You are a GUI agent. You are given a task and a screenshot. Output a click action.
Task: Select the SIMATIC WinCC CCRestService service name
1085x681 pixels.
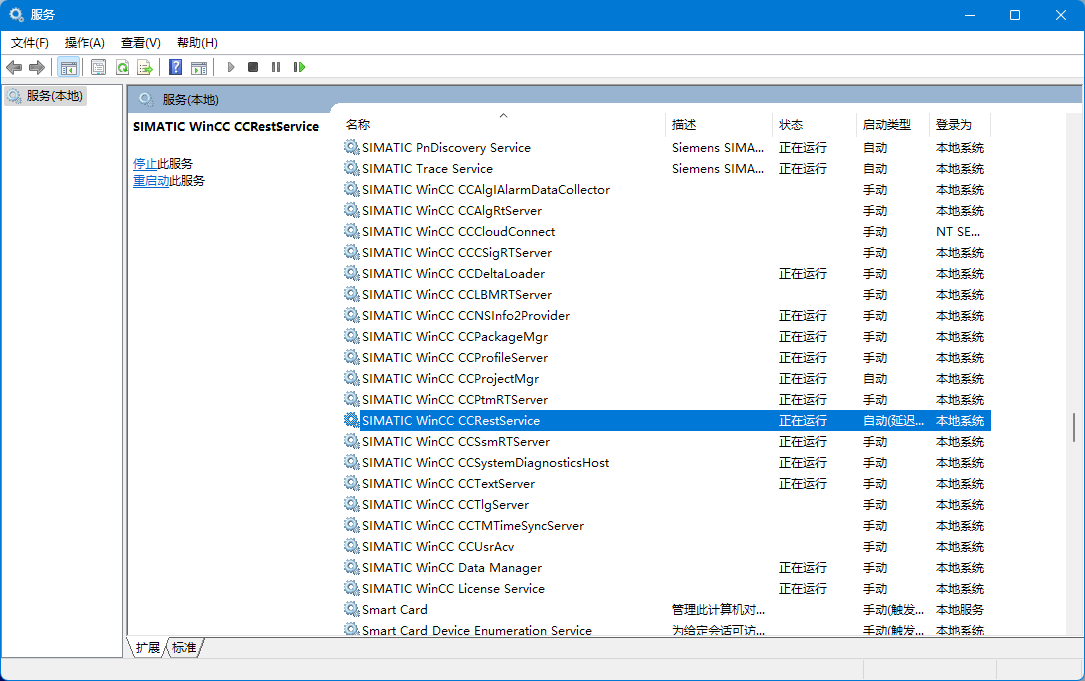[450, 421]
